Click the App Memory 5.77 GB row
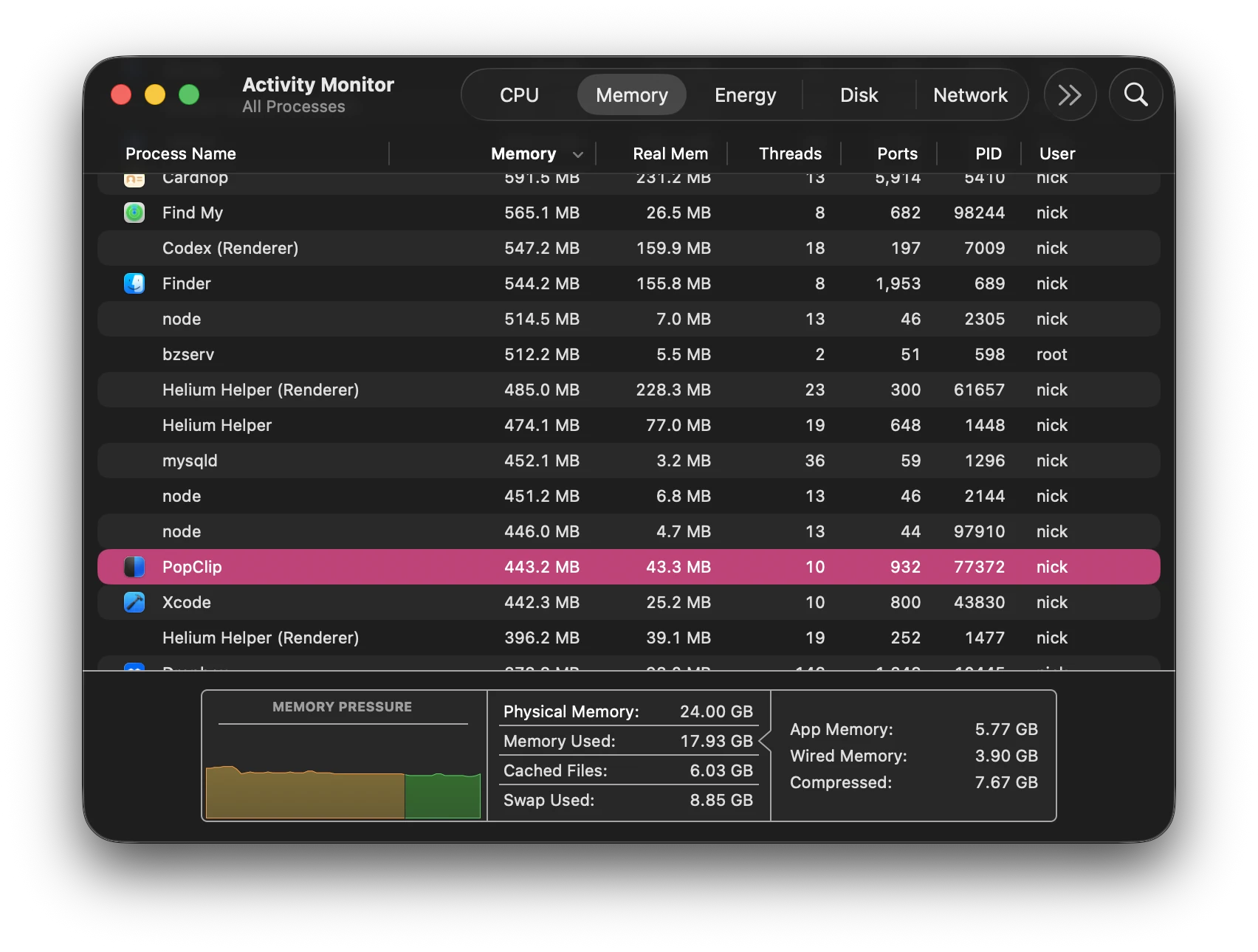The width and height of the screenshot is (1258, 952). [x=914, y=729]
